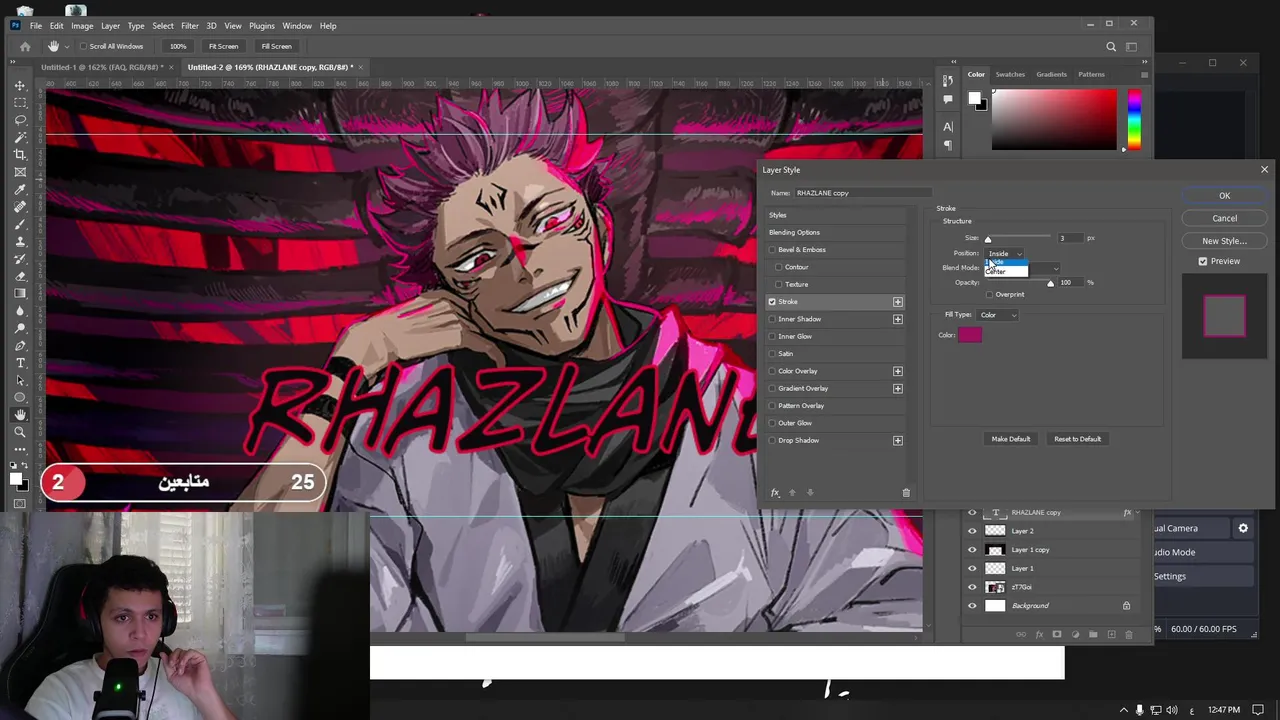The height and width of the screenshot is (720, 1280).
Task: Select the Lasso tool
Action: pyautogui.click(x=20, y=119)
